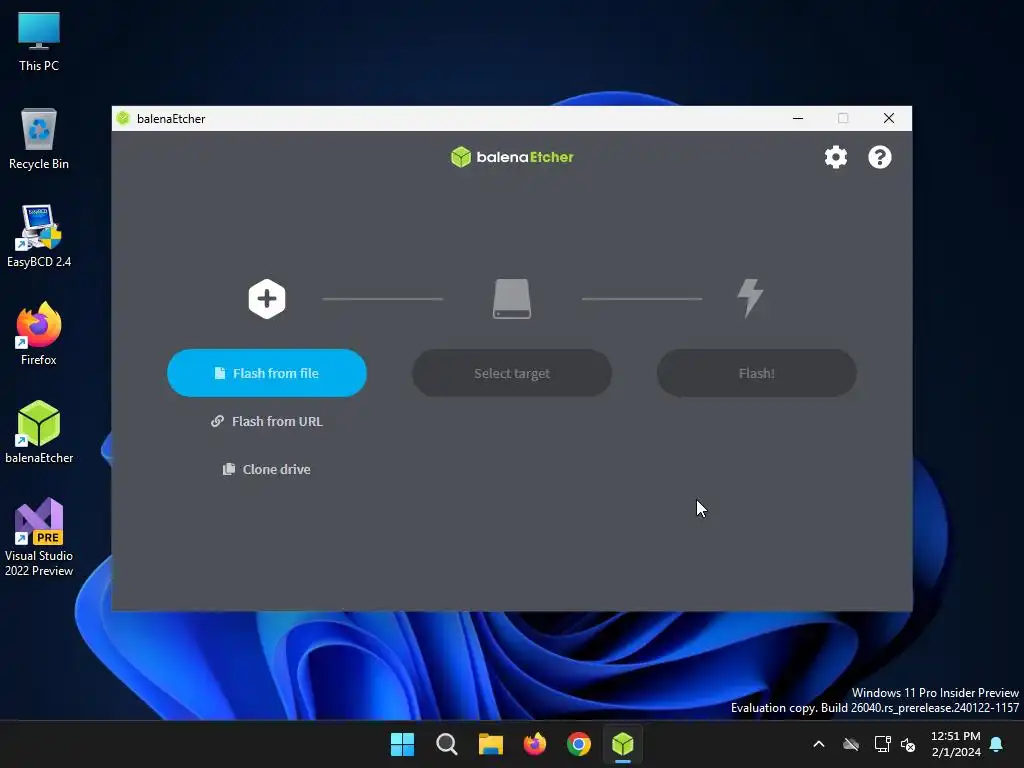Open File Explorer from taskbar
The width and height of the screenshot is (1024, 768).
490,744
